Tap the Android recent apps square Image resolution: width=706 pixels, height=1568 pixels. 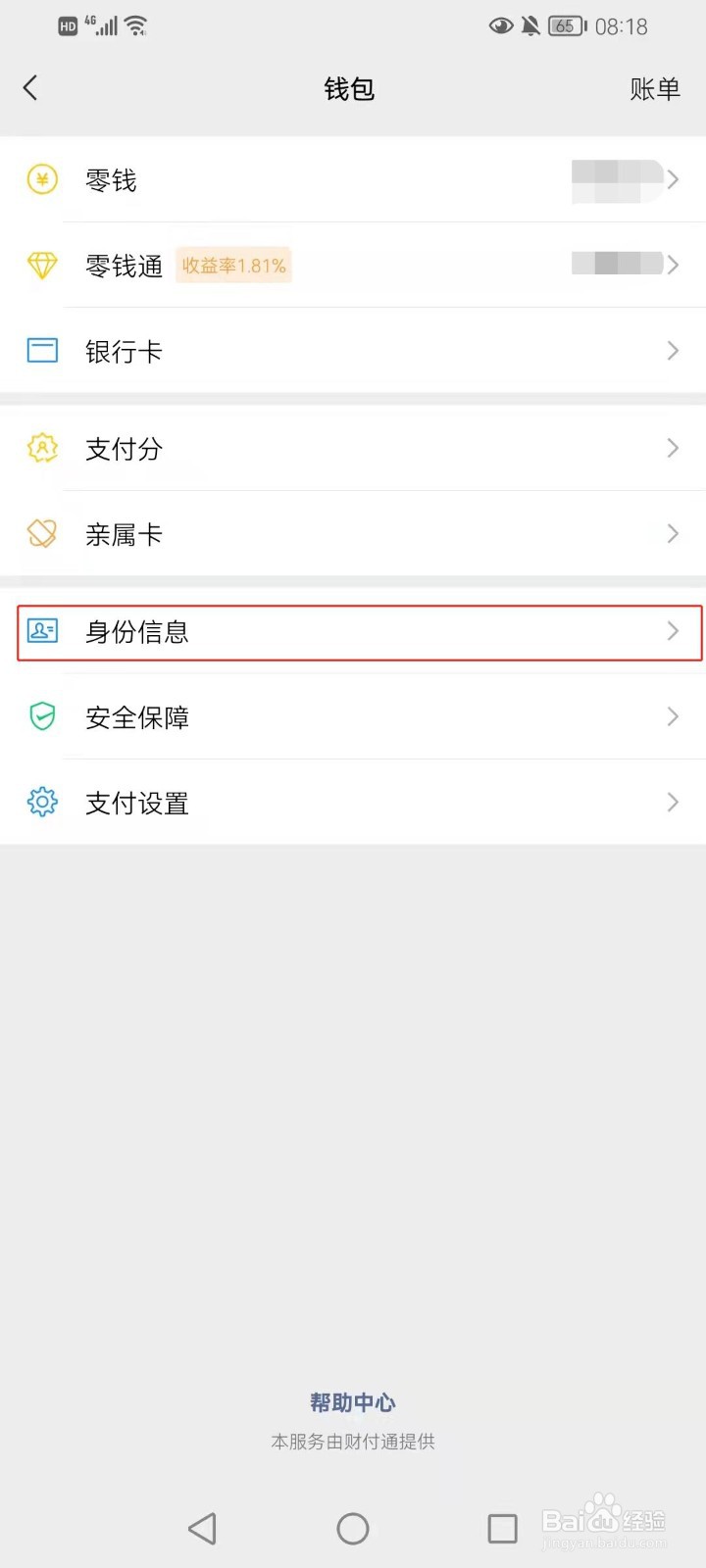(x=502, y=1529)
